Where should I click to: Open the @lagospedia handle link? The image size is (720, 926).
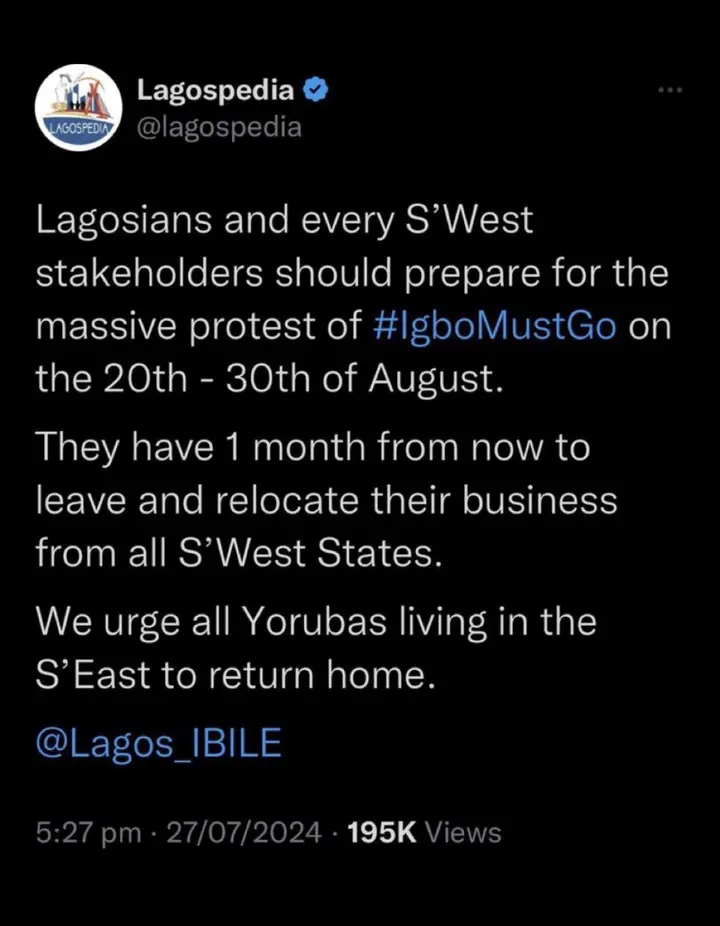coord(219,128)
